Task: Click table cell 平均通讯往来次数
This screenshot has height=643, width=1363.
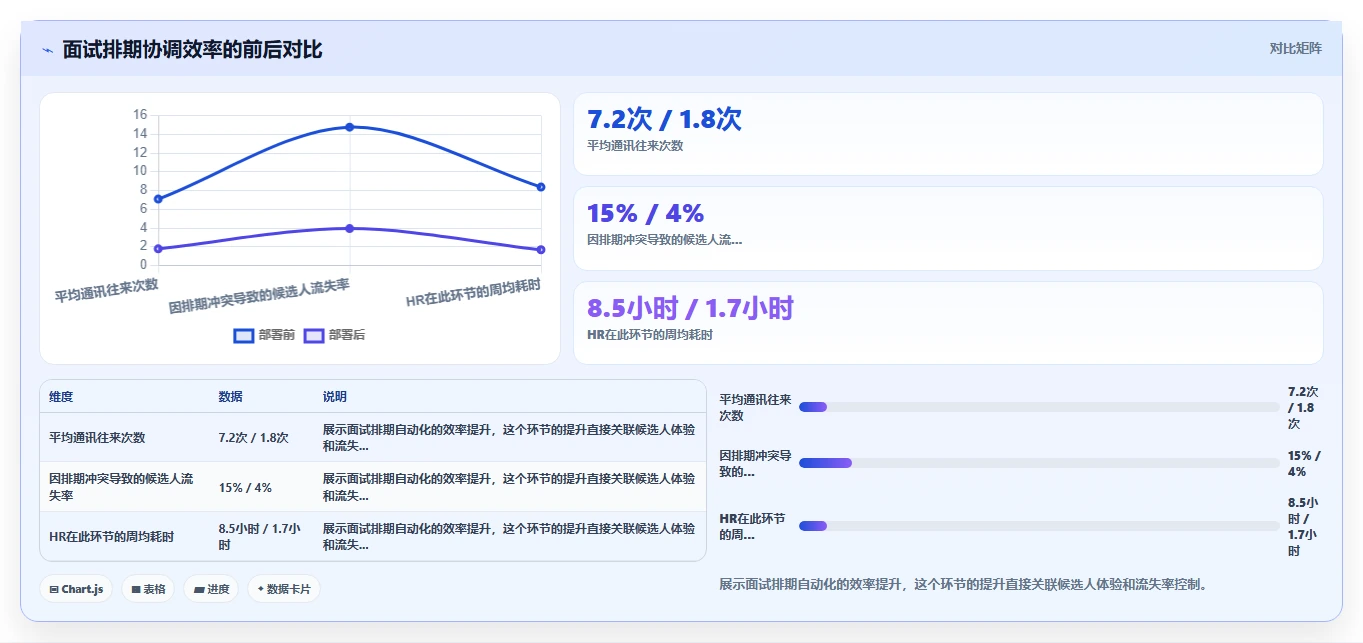Action: [x=97, y=437]
